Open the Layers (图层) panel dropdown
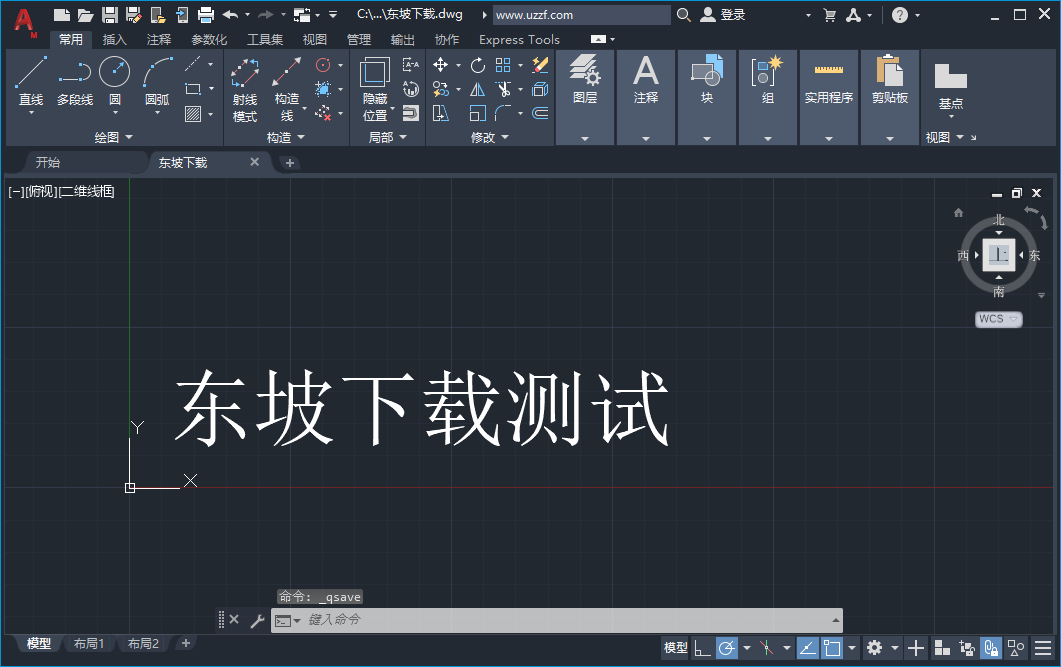 pyautogui.click(x=585, y=139)
